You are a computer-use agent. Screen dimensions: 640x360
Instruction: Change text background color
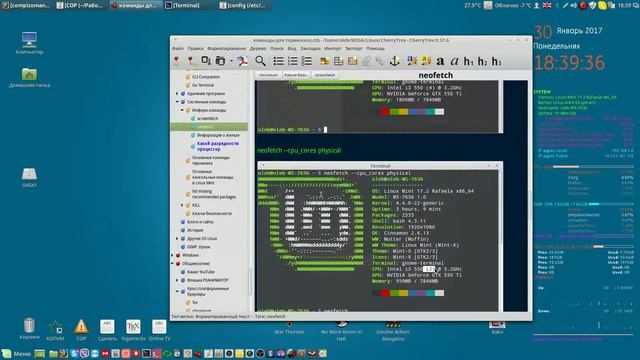(x=426, y=61)
